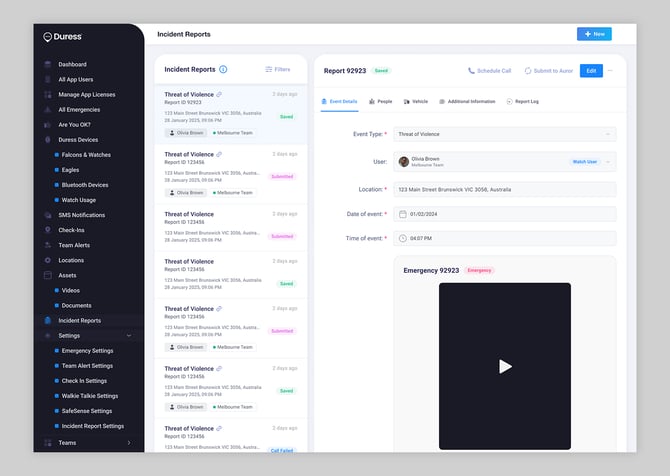Open Bluetooth Devices page
Viewport: 670px width, 476px height.
(85, 185)
